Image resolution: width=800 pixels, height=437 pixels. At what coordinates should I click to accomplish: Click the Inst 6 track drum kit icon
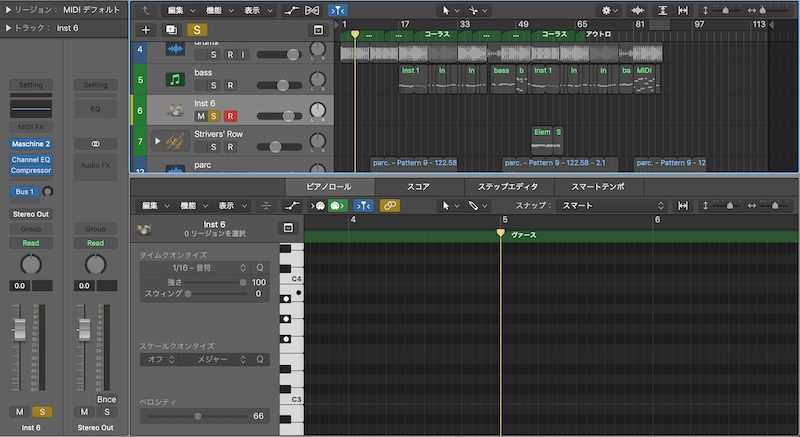(175, 110)
